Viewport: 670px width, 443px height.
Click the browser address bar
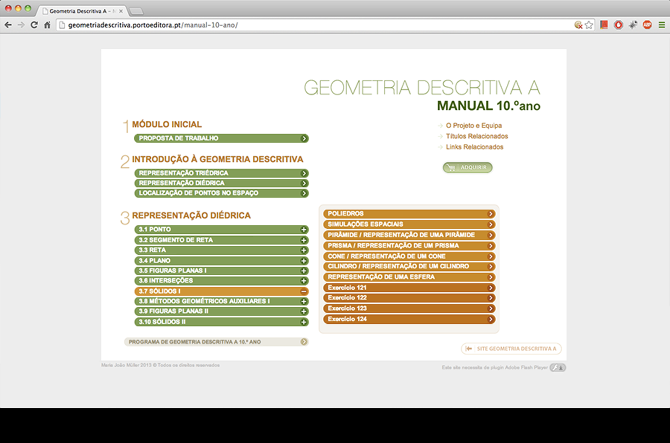[300, 24]
